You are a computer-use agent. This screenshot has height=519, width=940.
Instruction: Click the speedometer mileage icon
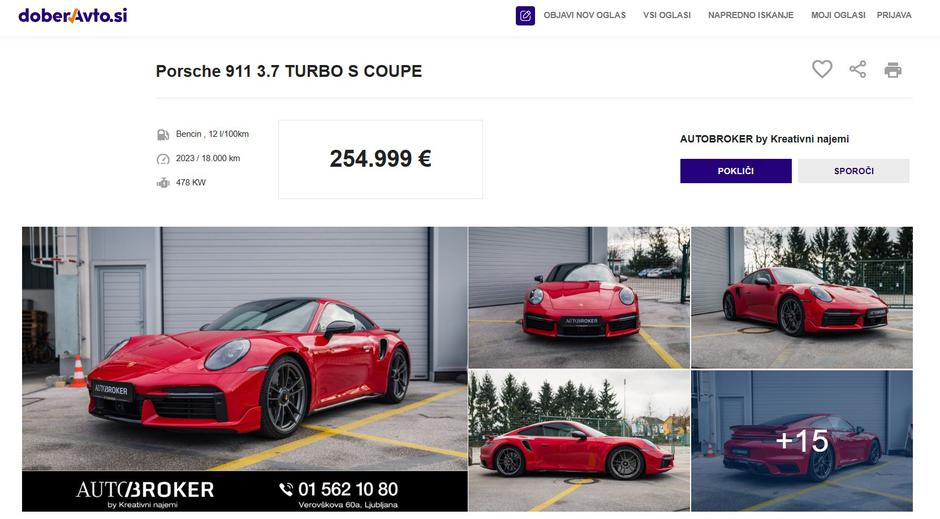(163, 159)
